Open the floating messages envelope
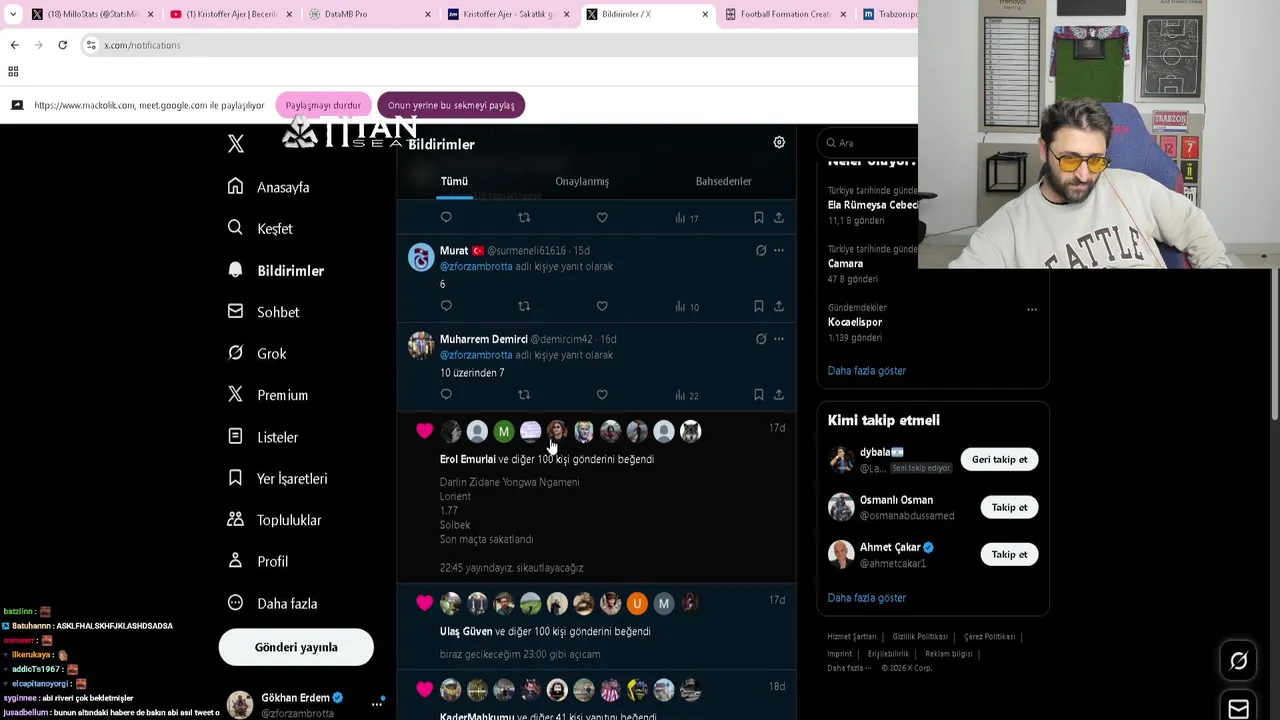This screenshot has width=1280, height=720. pos(1238,708)
